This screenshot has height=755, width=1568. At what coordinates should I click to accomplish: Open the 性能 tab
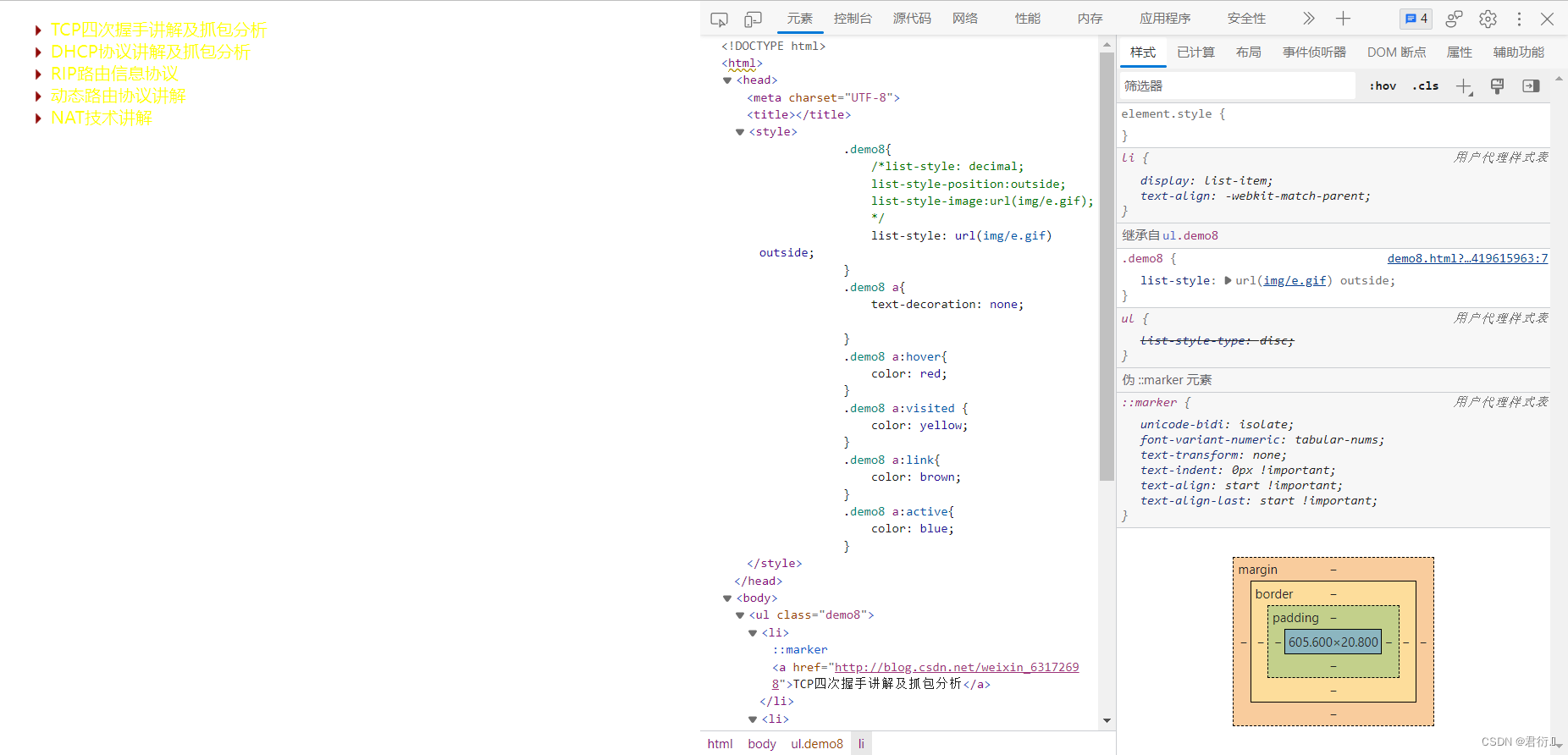(x=1028, y=19)
